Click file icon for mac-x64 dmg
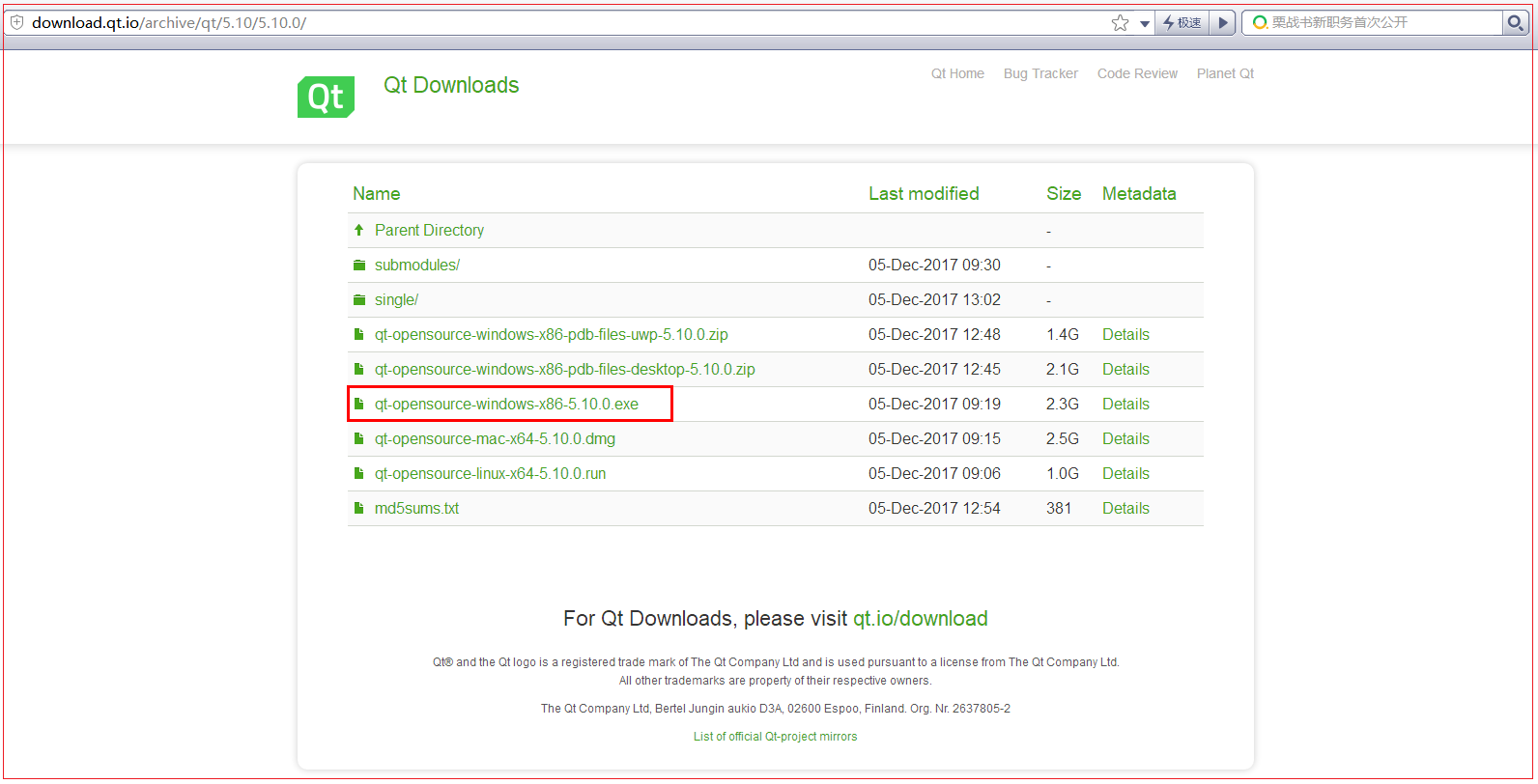The width and height of the screenshot is (1538, 784). click(x=358, y=438)
